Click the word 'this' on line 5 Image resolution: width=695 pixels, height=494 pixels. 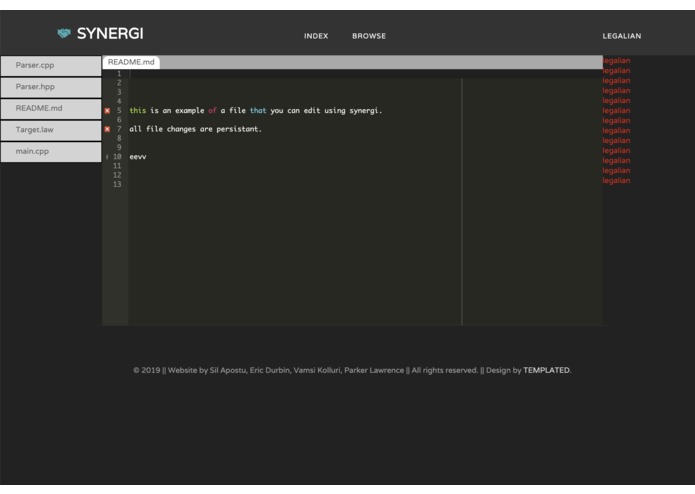pyautogui.click(x=137, y=111)
